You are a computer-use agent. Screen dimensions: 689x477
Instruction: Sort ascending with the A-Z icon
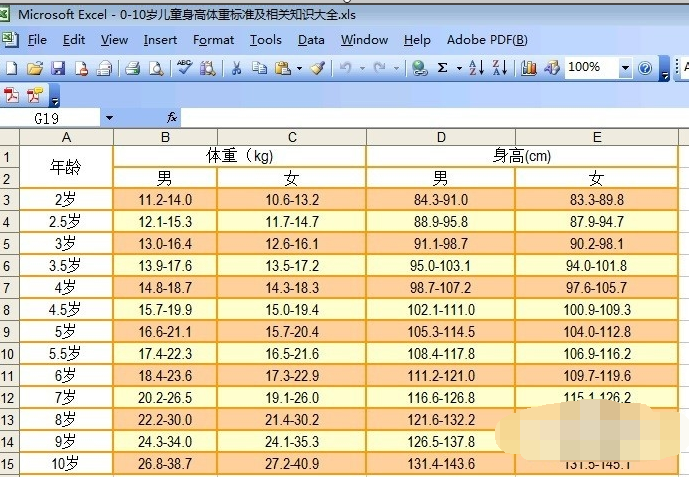click(476, 68)
